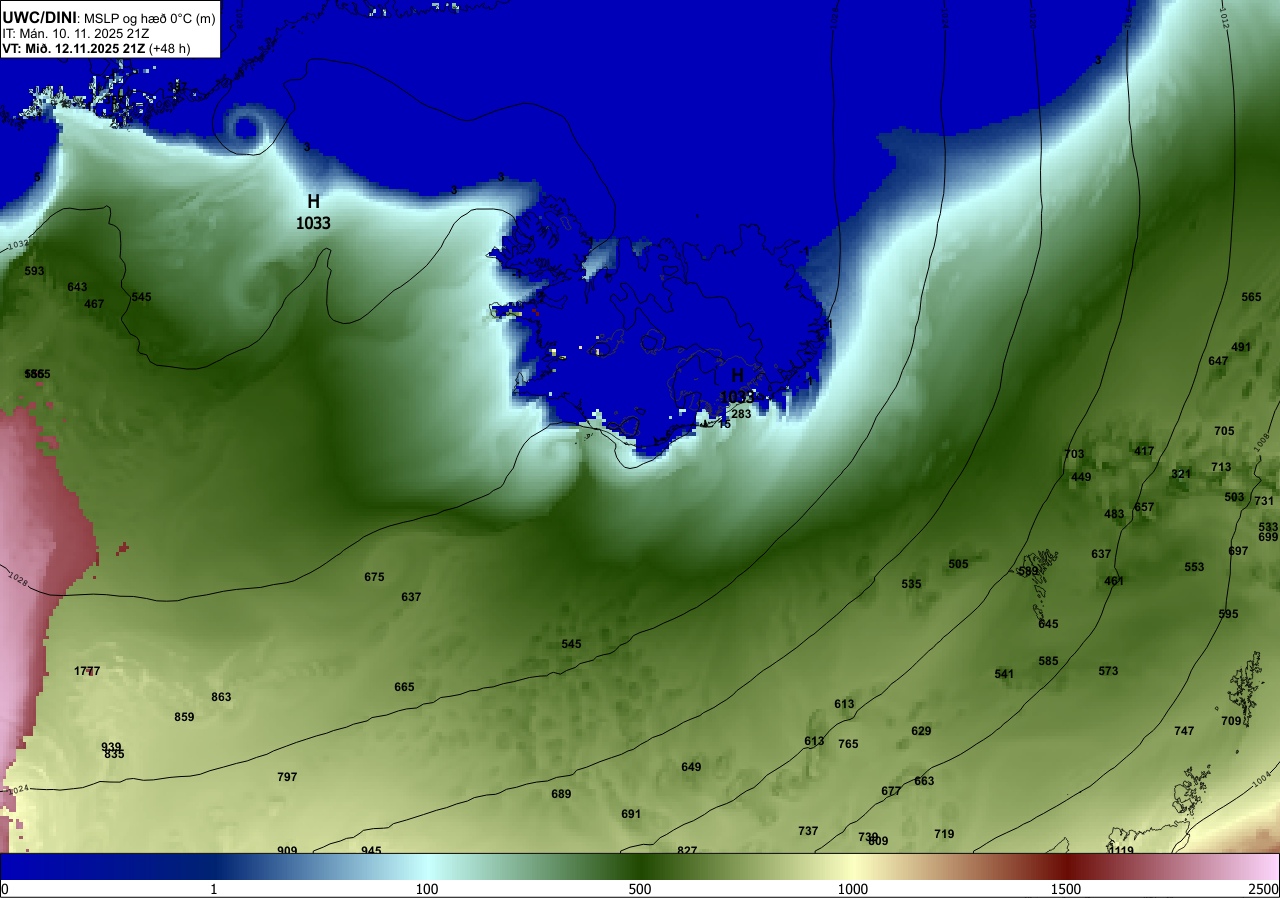Click the 691 map value
This screenshot has width=1280, height=898.
(x=631, y=814)
